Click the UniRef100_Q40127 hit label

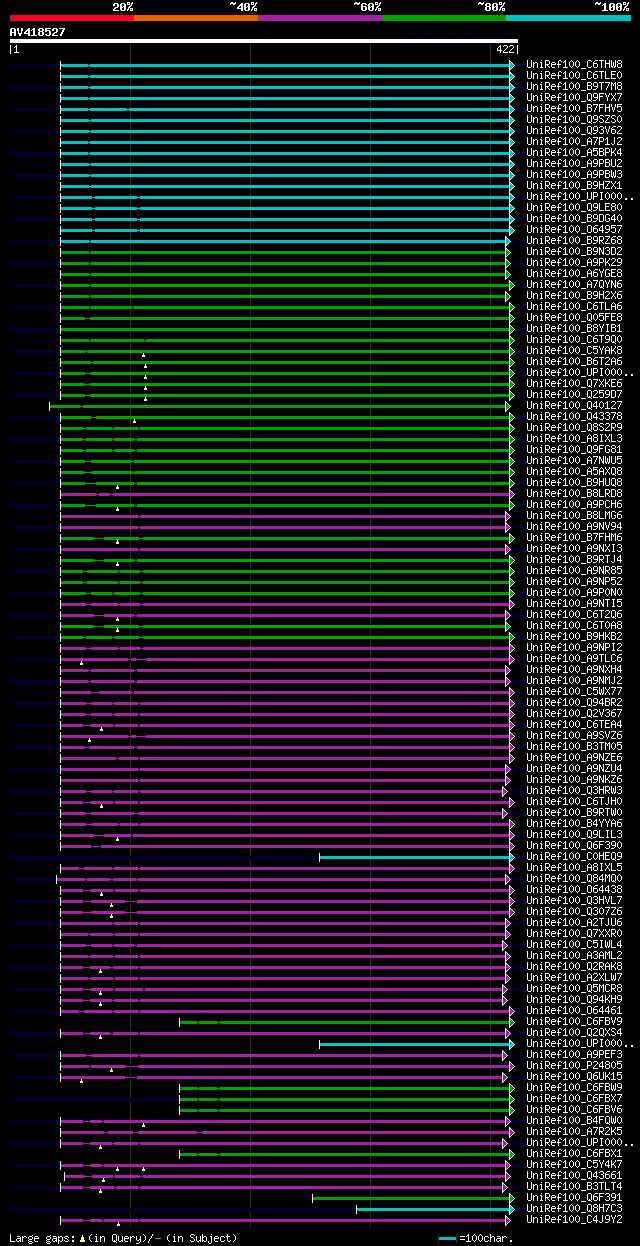(574, 405)
